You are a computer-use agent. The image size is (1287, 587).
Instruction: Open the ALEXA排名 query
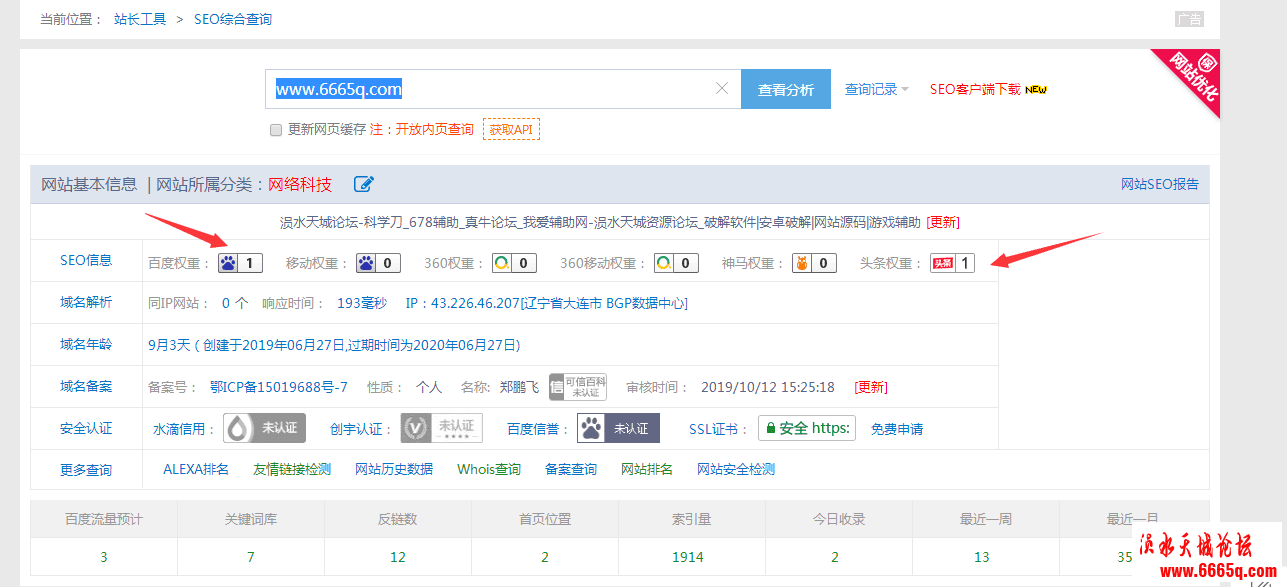point(196,469)
